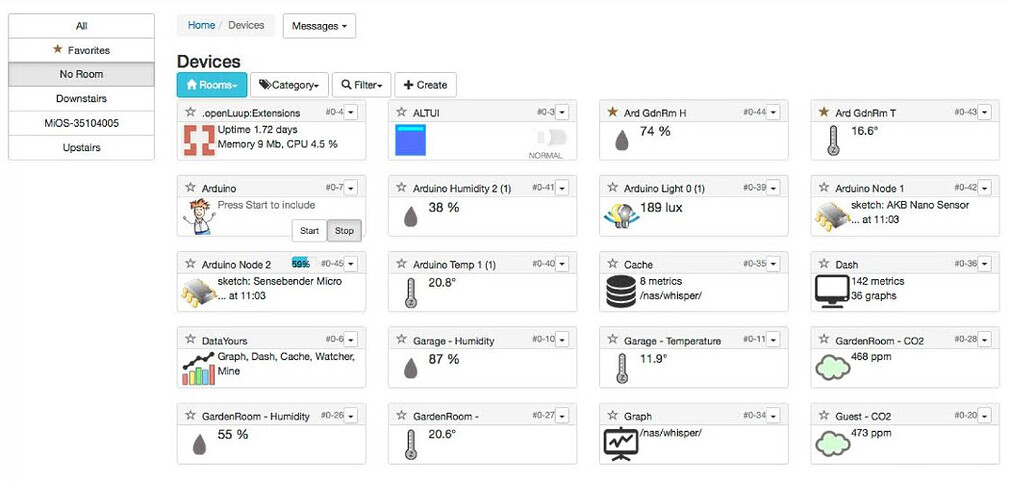Click the Dash monitor icon
The width and height of the screenshot is (1035, 483).
pos(832,292)
